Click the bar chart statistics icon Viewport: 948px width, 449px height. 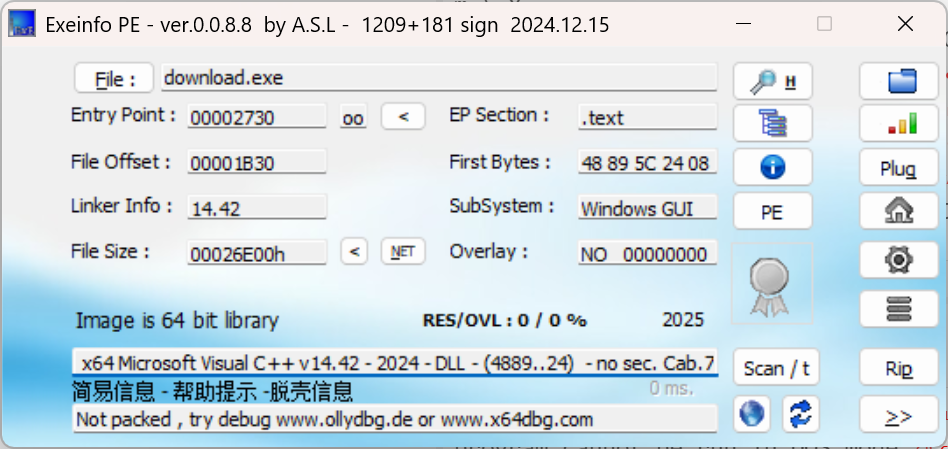pyautogui.click(x=898, y=123)
